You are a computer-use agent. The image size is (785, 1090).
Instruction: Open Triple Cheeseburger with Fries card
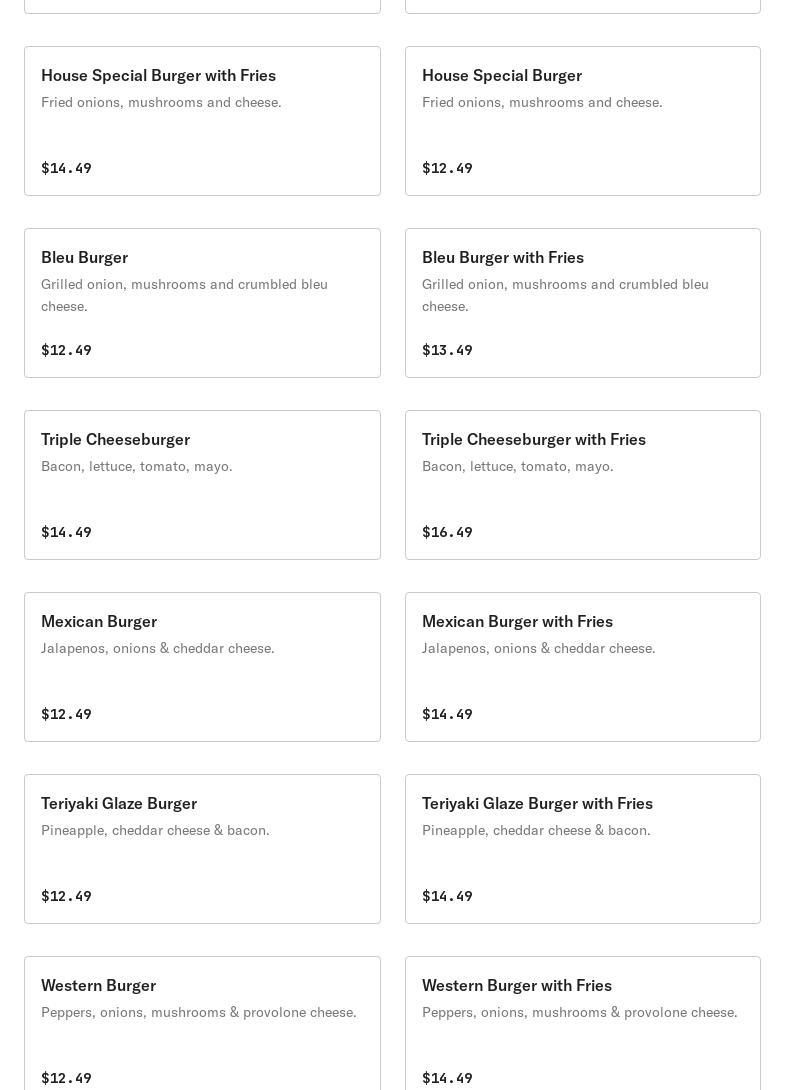(x=583, y=485)
